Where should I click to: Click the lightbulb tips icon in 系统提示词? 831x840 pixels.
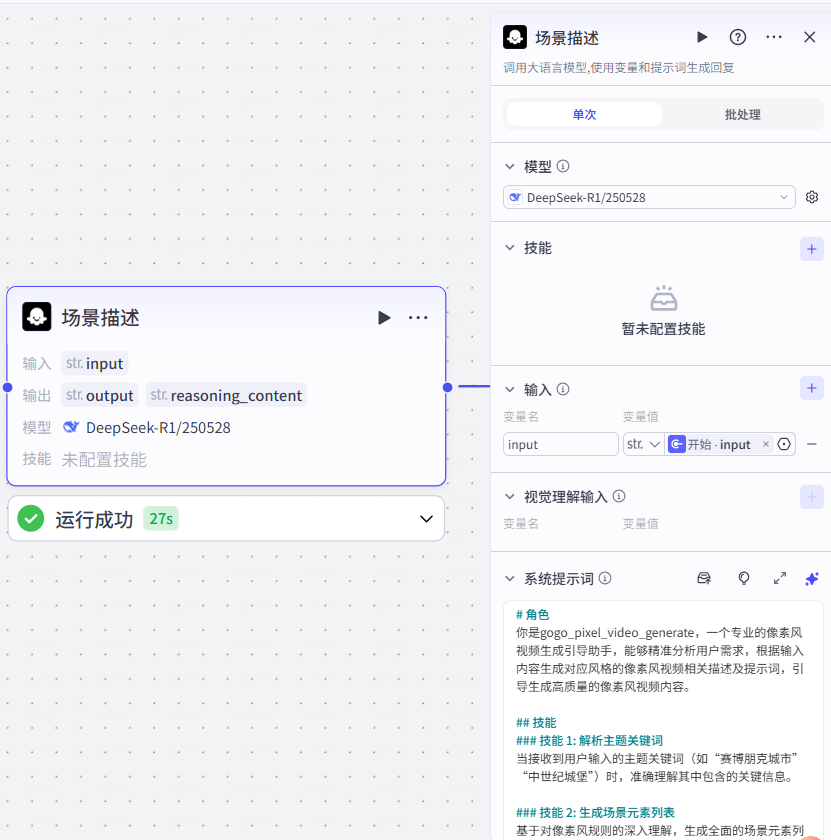click(744, 578)
